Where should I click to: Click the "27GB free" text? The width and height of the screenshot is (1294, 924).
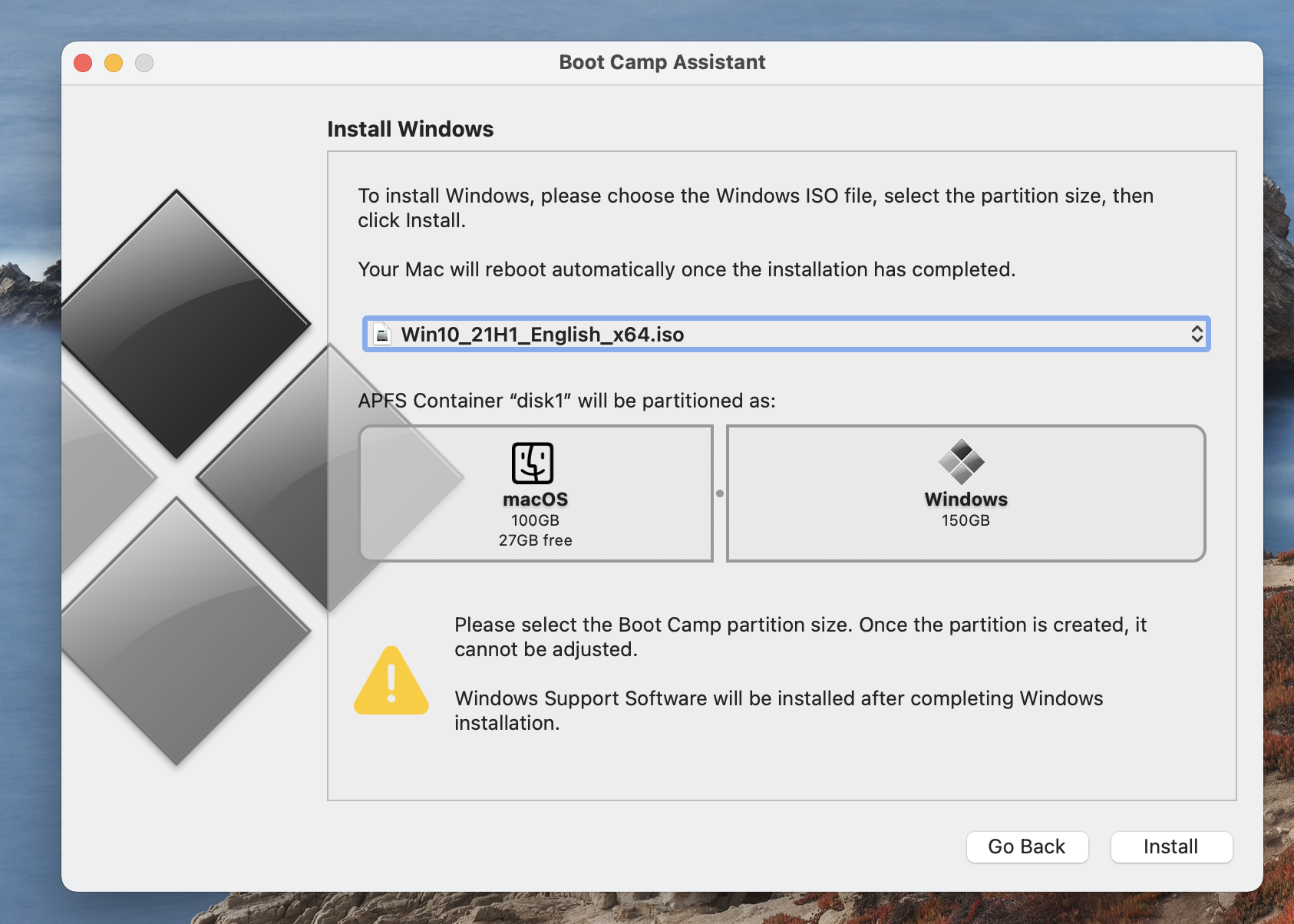coord(535,540)
